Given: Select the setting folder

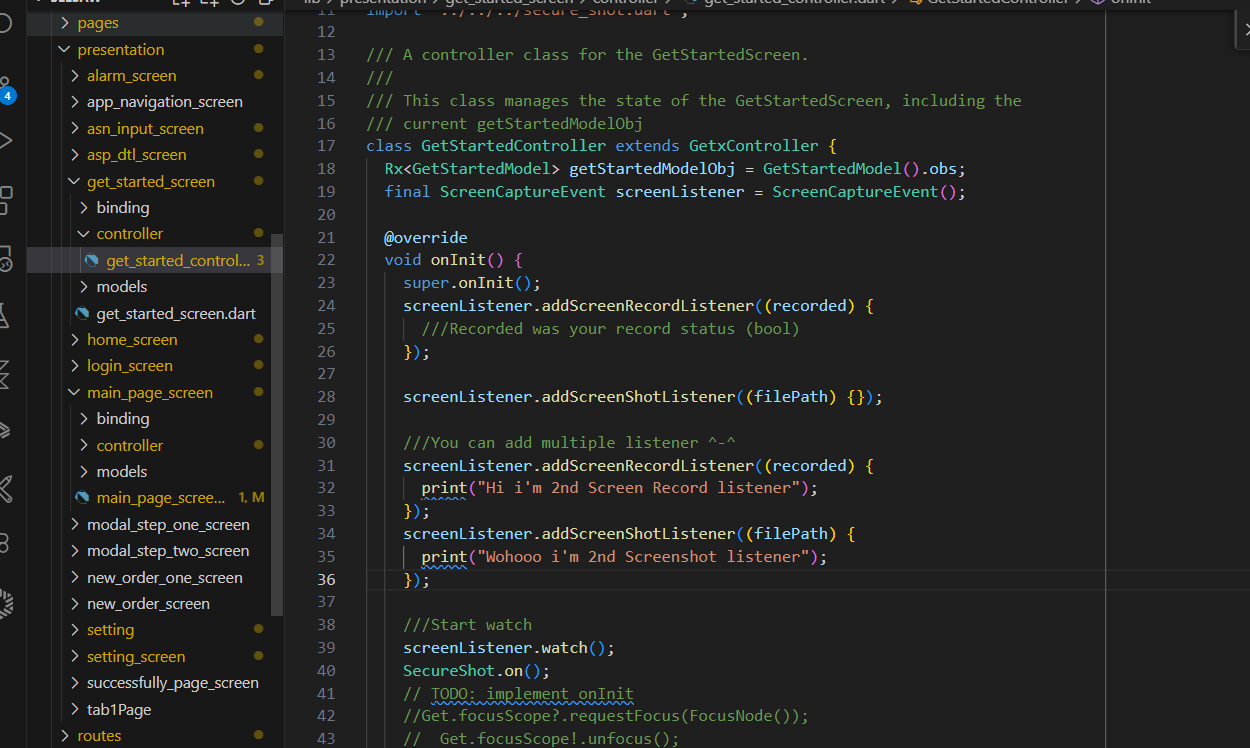Looking at the screenshot, I should tap(110, 629).
